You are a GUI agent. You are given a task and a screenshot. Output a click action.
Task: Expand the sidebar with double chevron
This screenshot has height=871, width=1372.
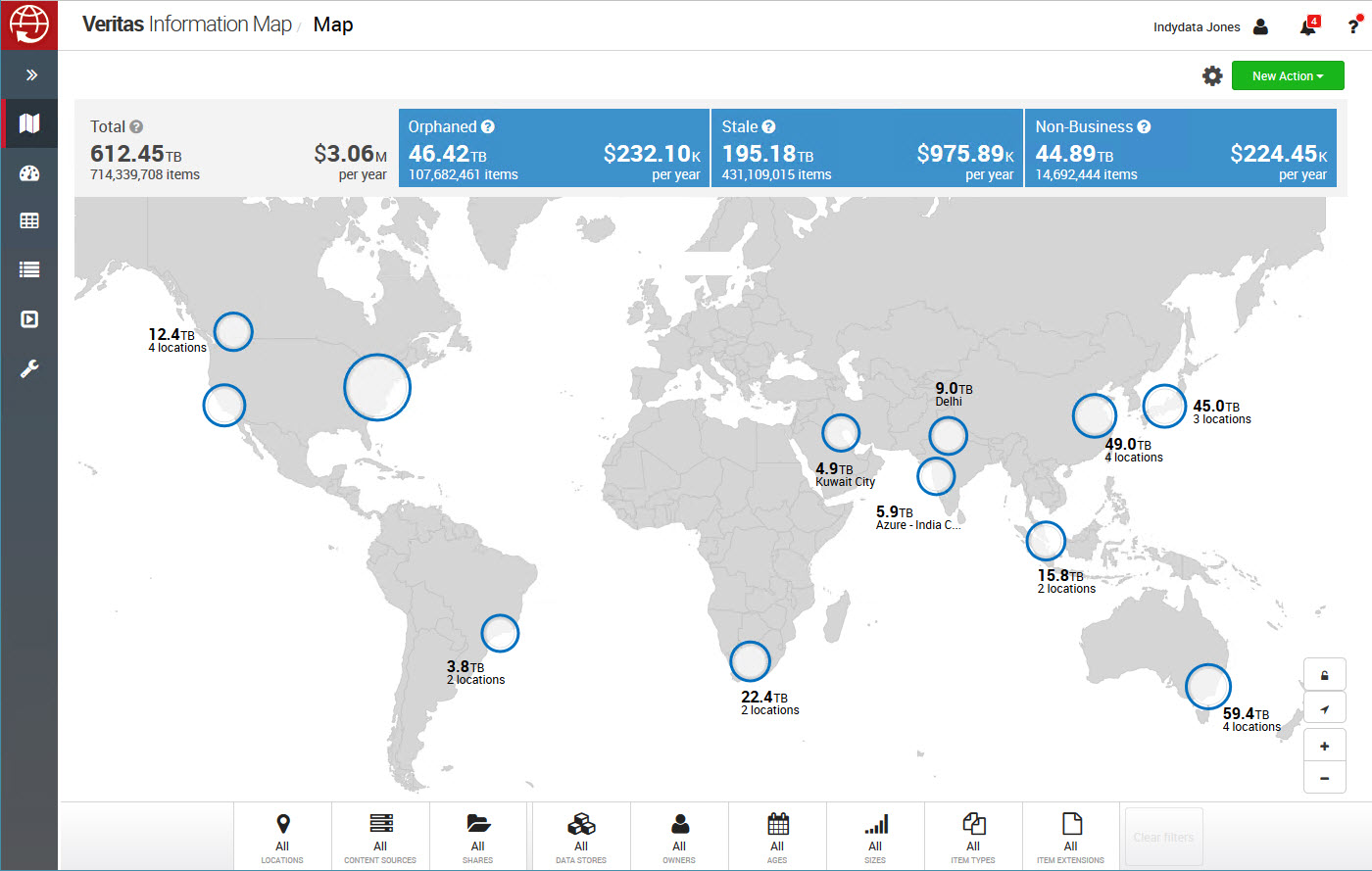pyautogui.click(x=31, y=74)
